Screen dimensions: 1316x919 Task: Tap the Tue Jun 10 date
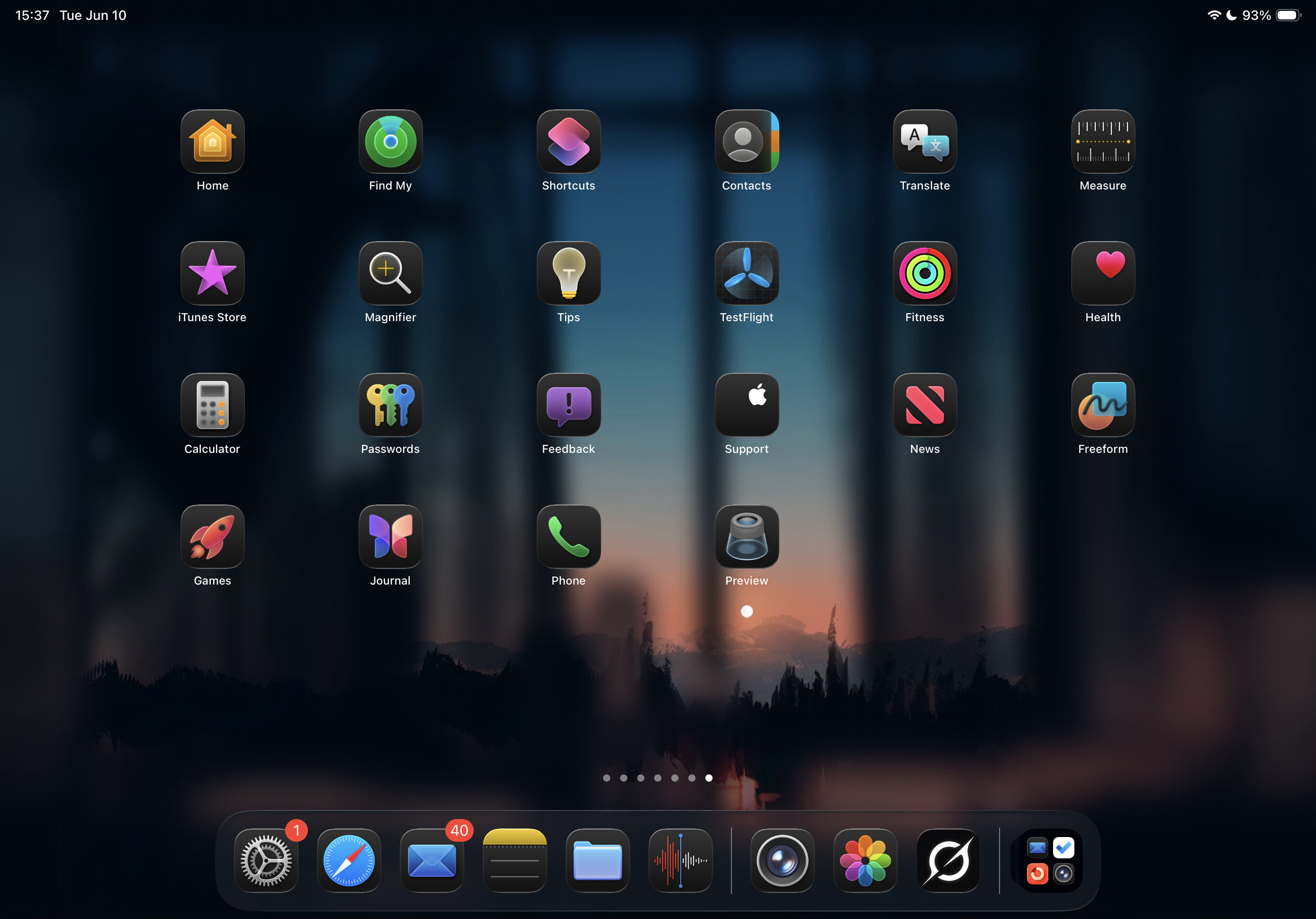[93, 16]
